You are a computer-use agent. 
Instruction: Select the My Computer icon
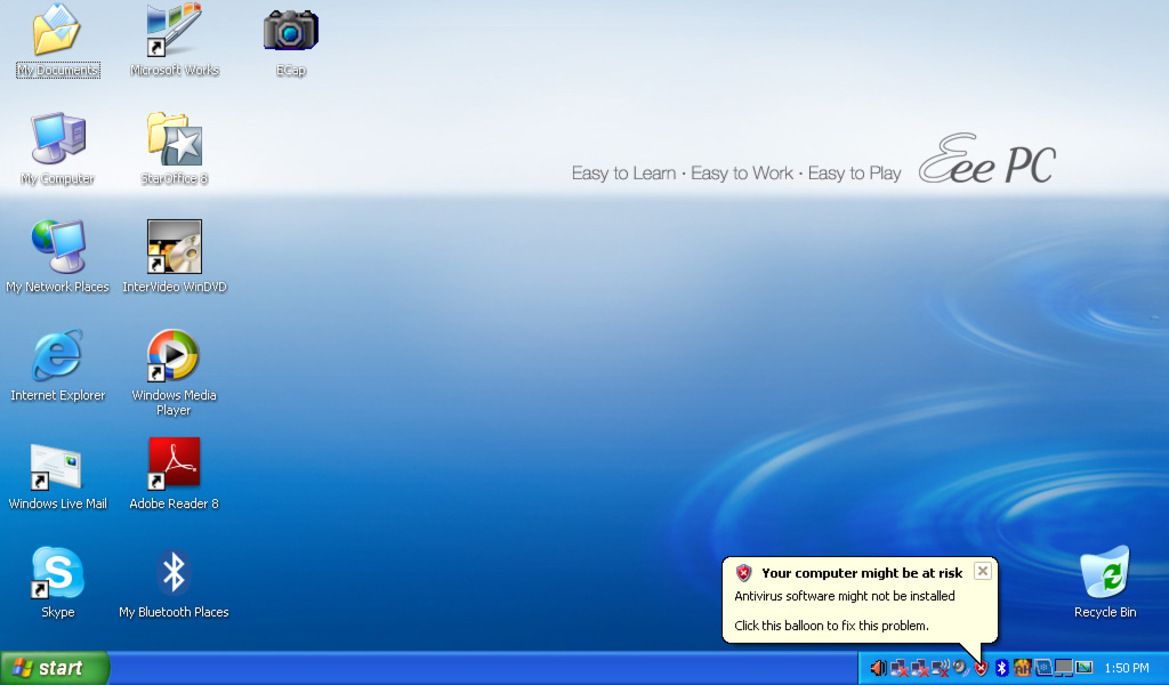pyautogui.click(x=57, y=149)
